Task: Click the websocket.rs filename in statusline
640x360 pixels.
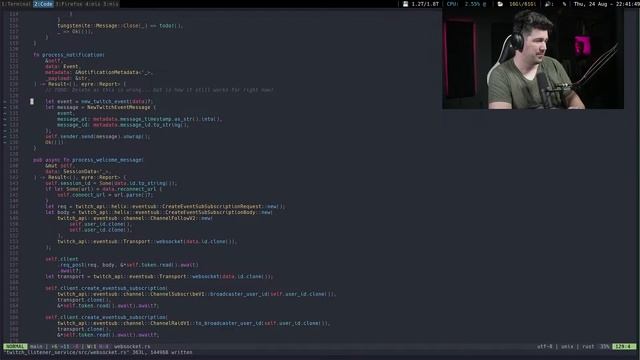Action: 132,347
